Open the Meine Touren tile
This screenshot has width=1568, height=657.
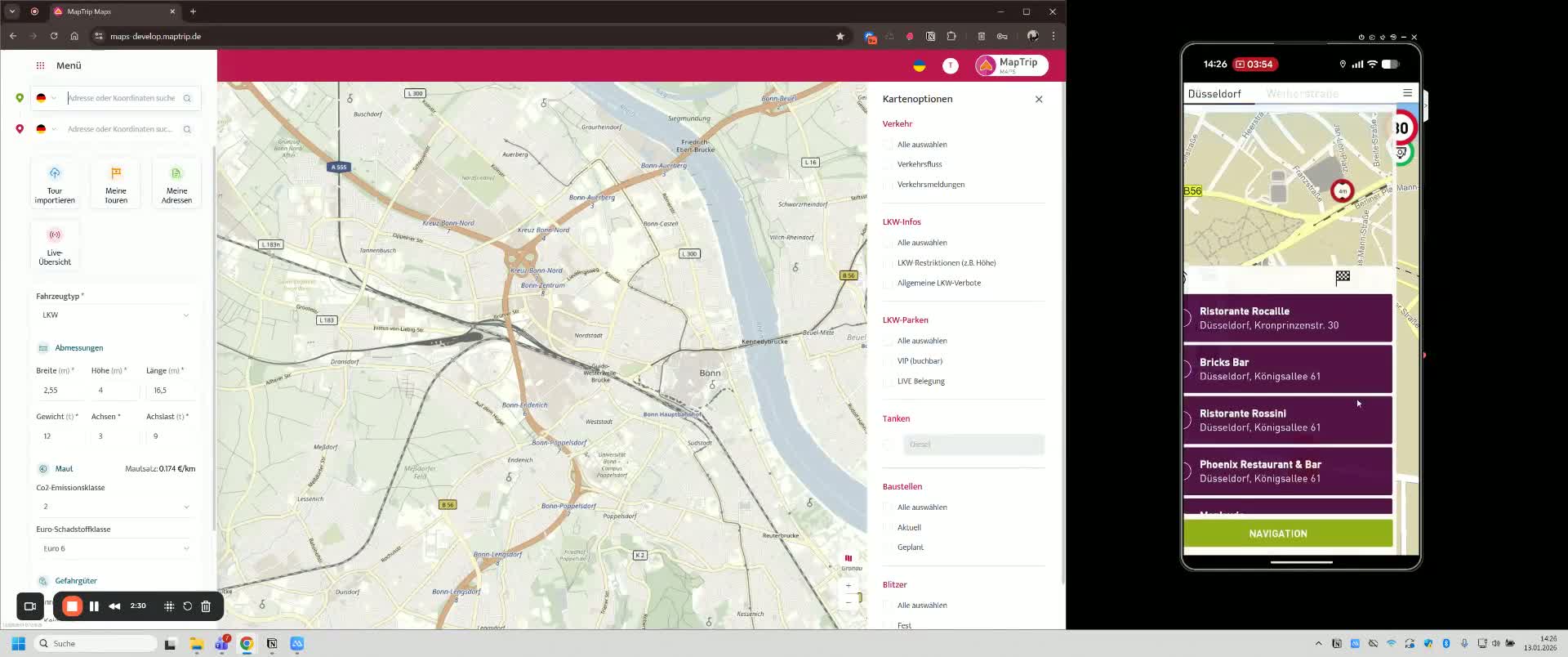pos(116,184)
